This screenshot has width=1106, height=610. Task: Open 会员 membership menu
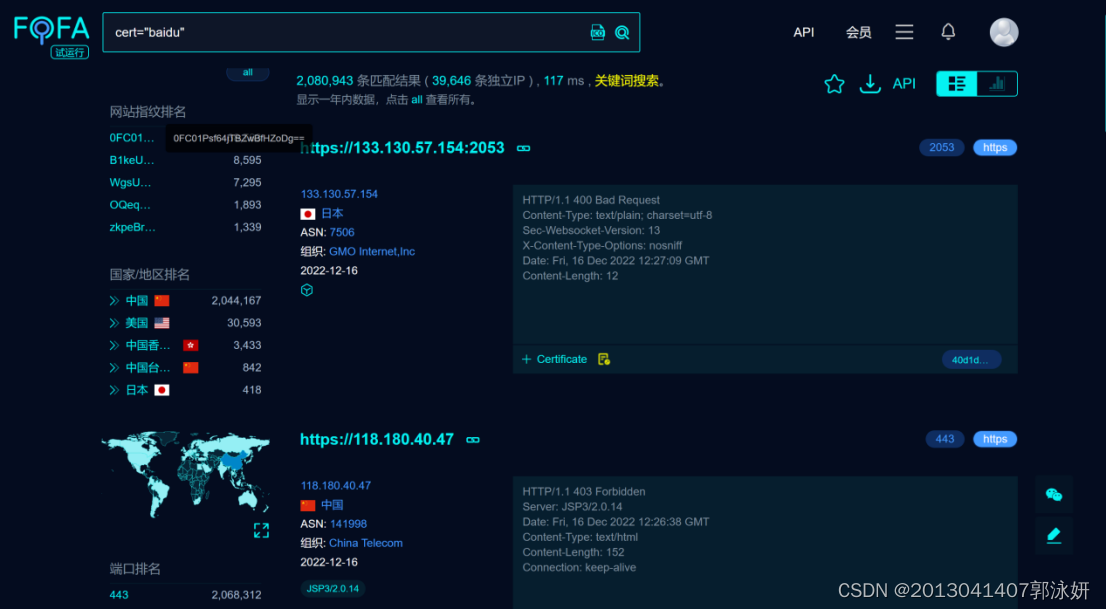(x=858, y=32)
